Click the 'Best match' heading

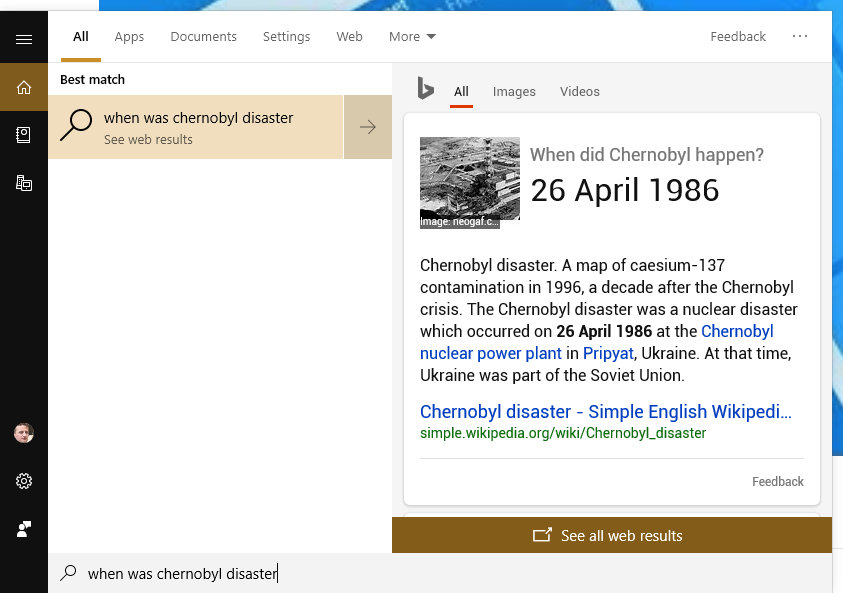tap(92, 80)
